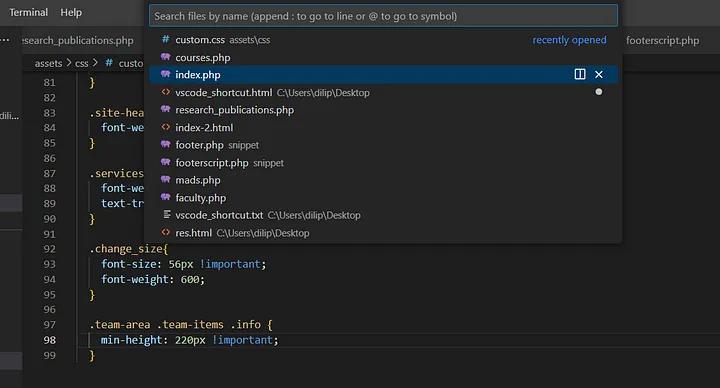Focus the Search files by name field

coord(383,16)
